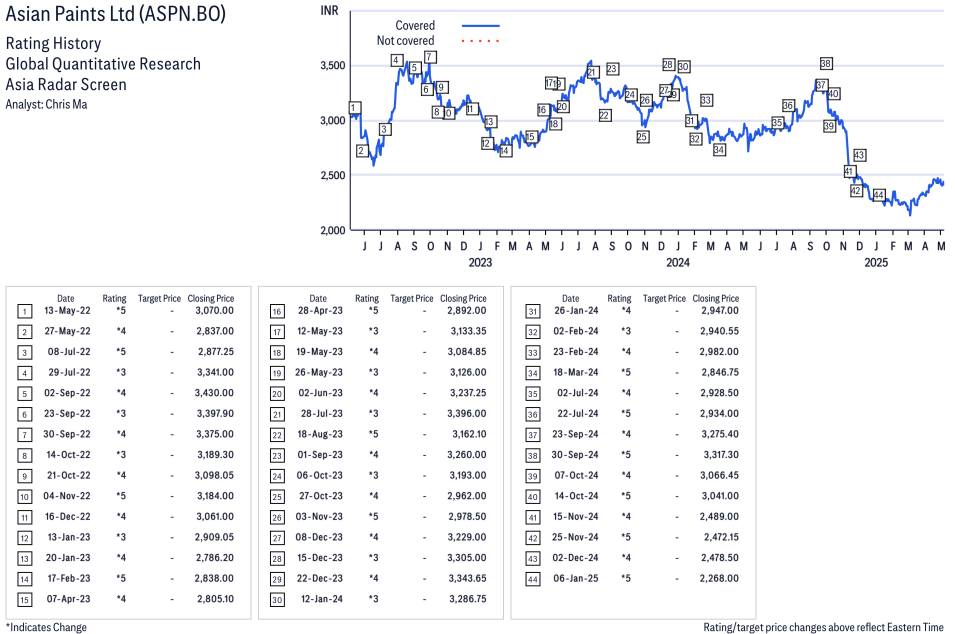Click the date 29-Jul-22
This screenshot has width=955, height=634.
69,372
